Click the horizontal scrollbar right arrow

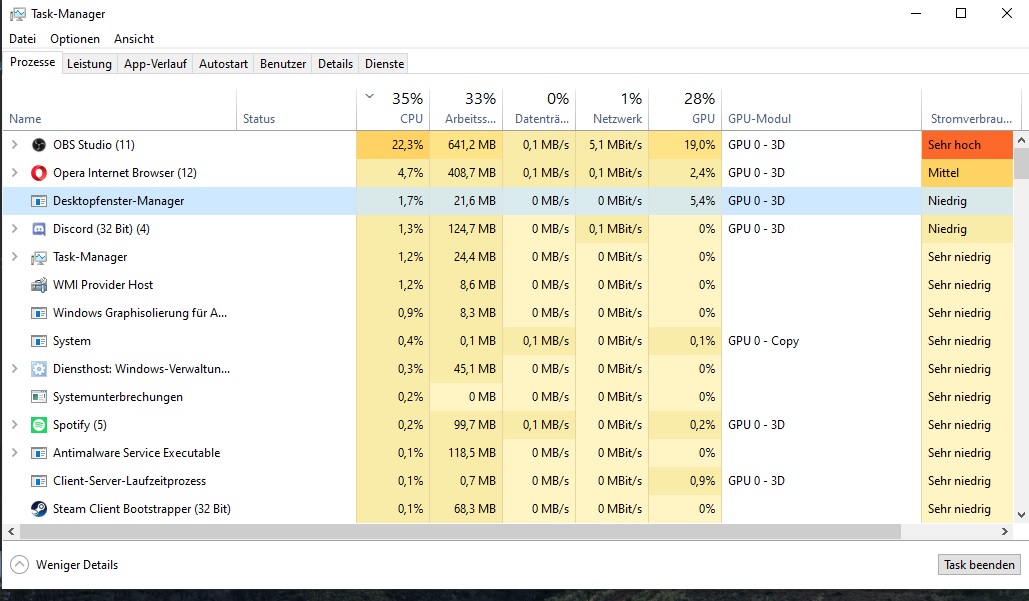pyautogui.click(x=1007, y=531)
